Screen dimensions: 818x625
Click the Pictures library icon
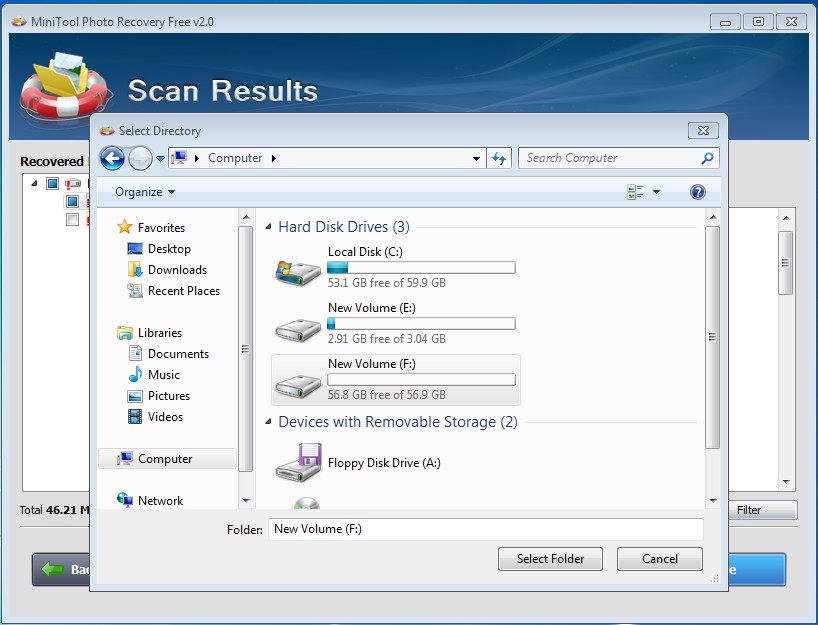click(x=135, y=396)
